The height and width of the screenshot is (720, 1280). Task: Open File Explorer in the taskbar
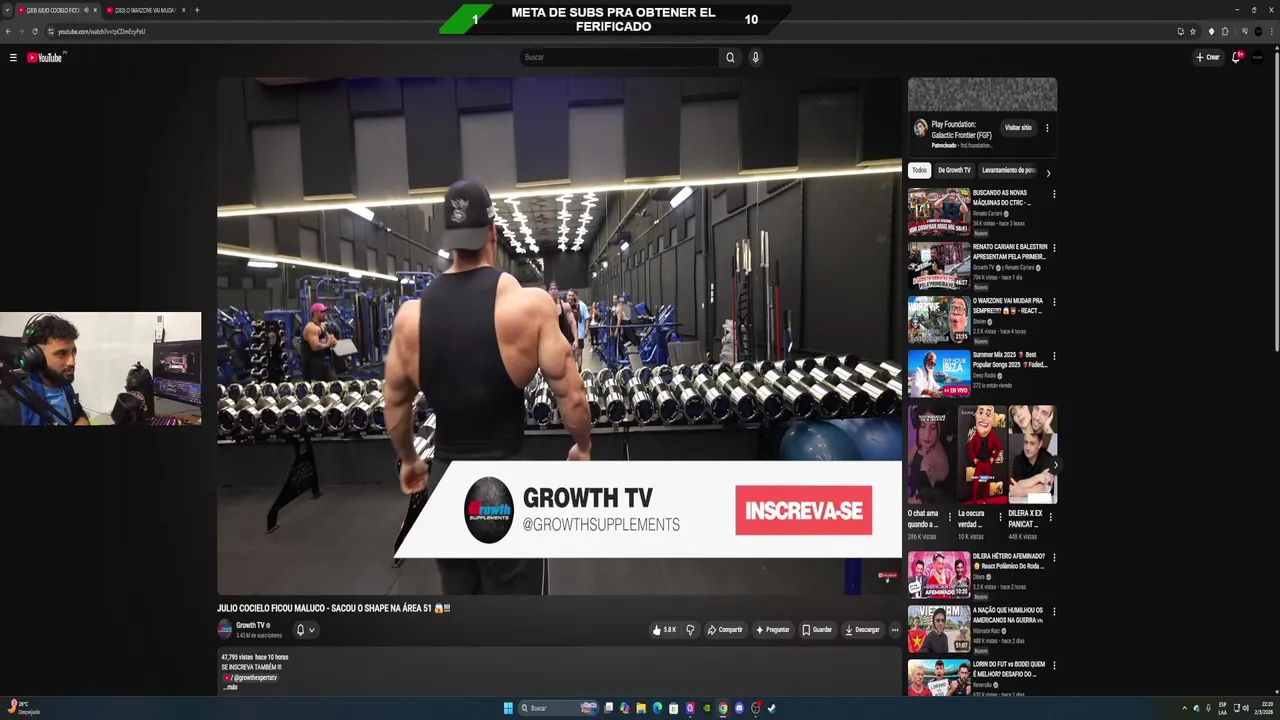pyautogui.click(x=641, y=708)
